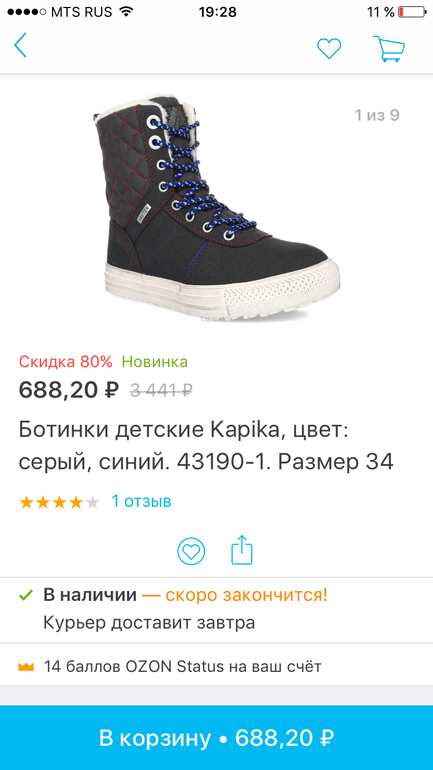Tap the 688,20 ₽ price

[69, 390]
